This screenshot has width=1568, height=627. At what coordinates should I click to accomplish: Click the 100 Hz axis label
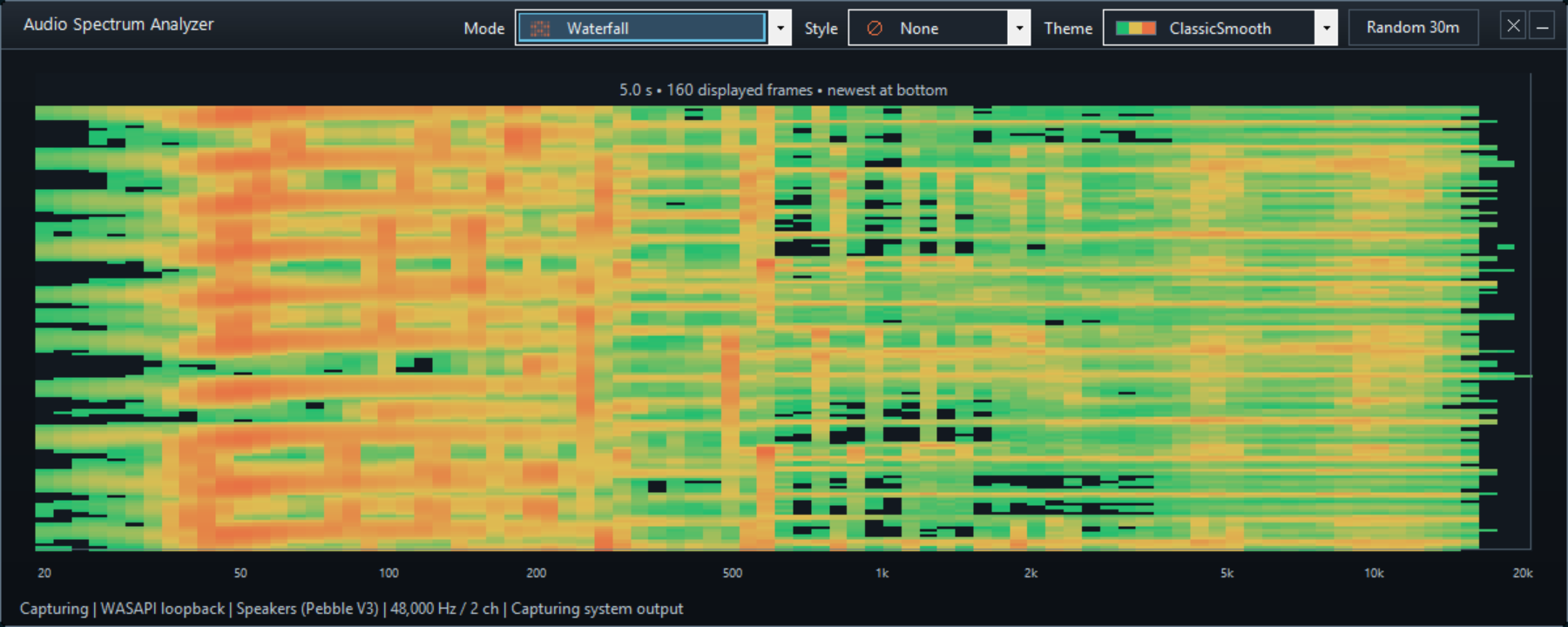click(389, 573)
